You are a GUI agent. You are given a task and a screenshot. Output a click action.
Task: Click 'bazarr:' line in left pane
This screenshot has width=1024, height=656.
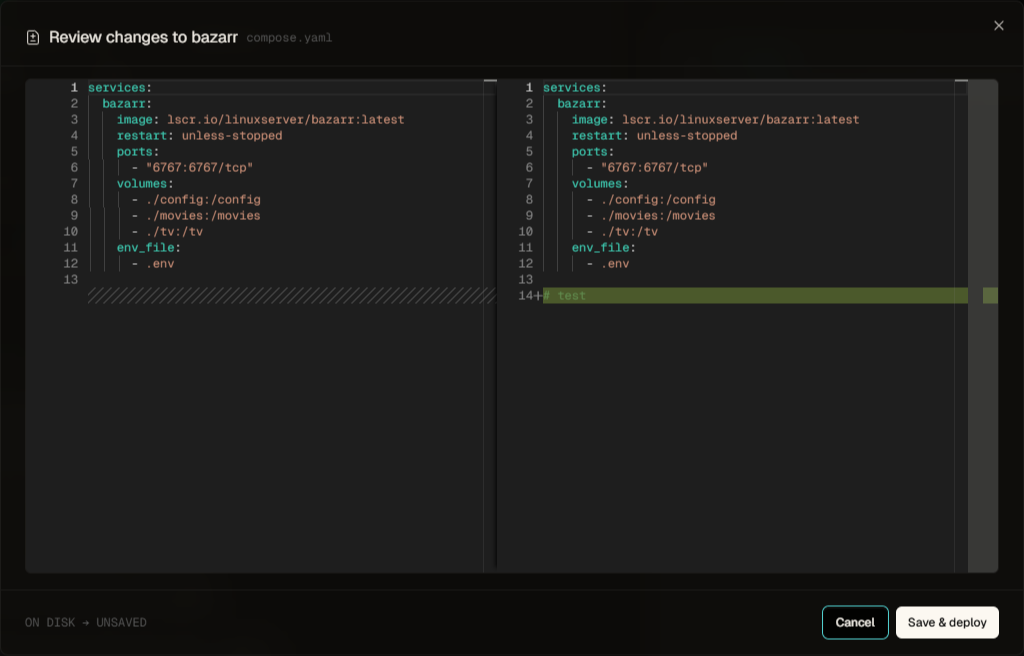click(x=127, y=103)
